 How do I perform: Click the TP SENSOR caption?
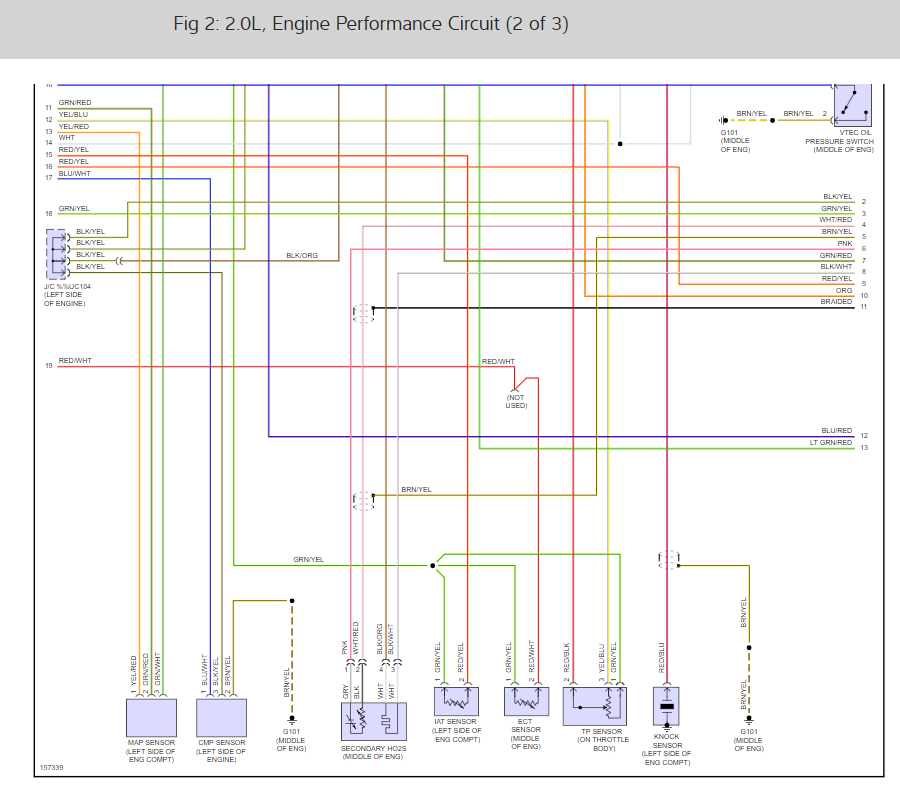click(x=603, y=740)
